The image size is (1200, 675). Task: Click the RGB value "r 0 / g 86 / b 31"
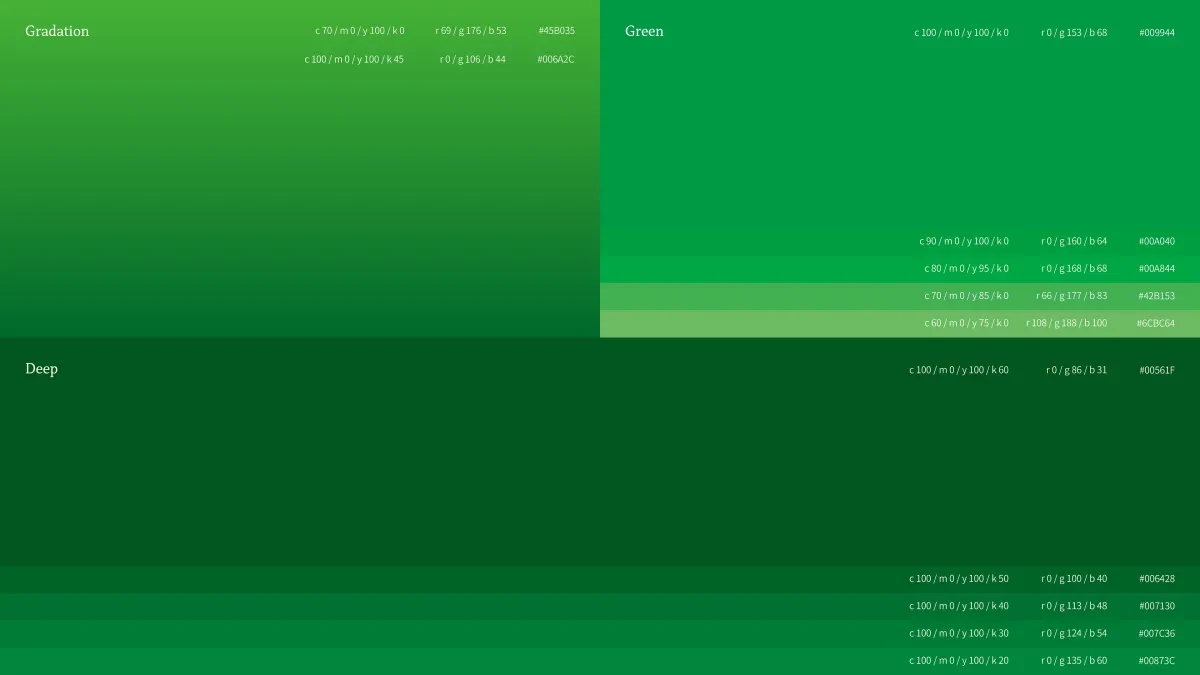tap(1077, 370)
